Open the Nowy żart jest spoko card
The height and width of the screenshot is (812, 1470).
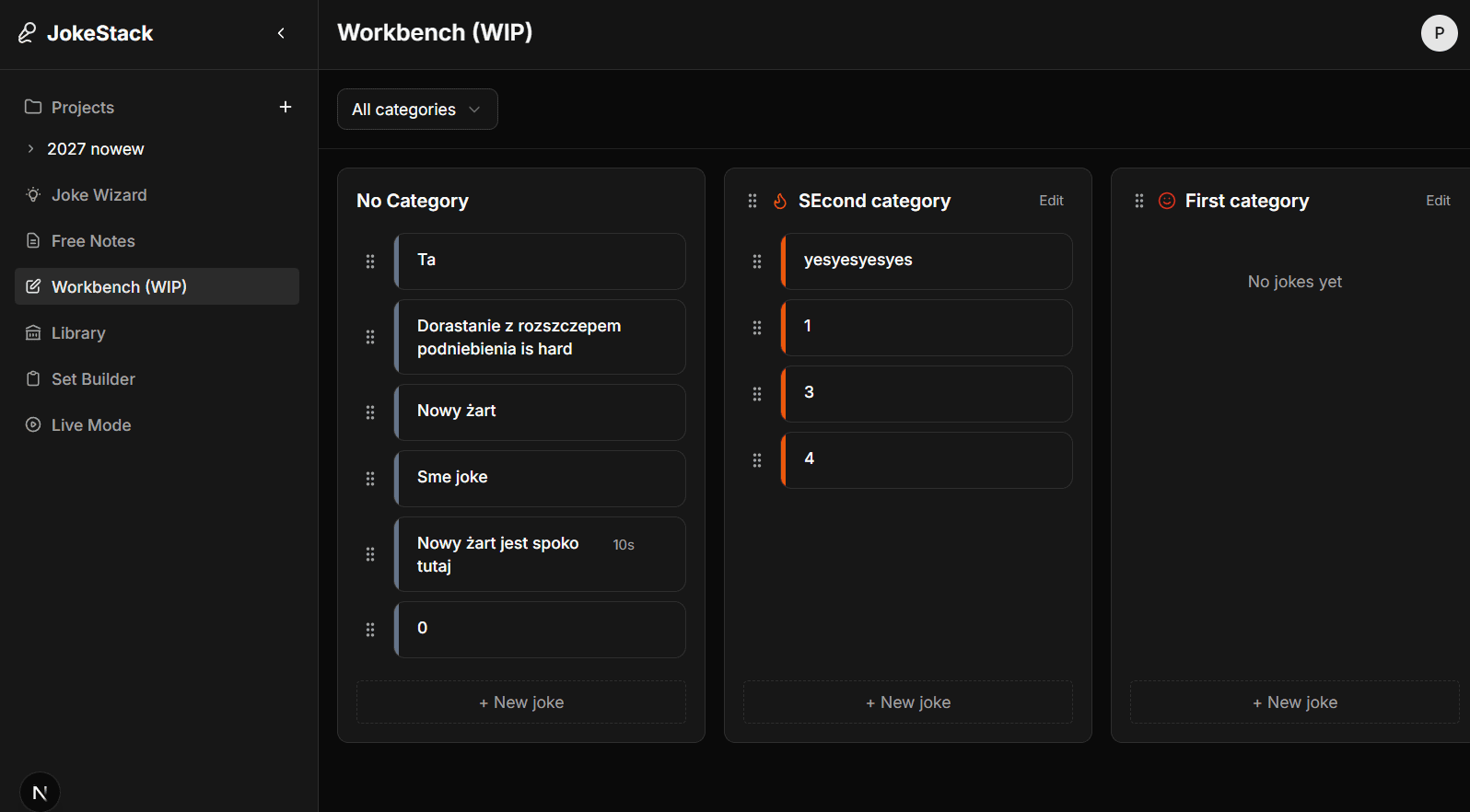[x=540, y=554]
